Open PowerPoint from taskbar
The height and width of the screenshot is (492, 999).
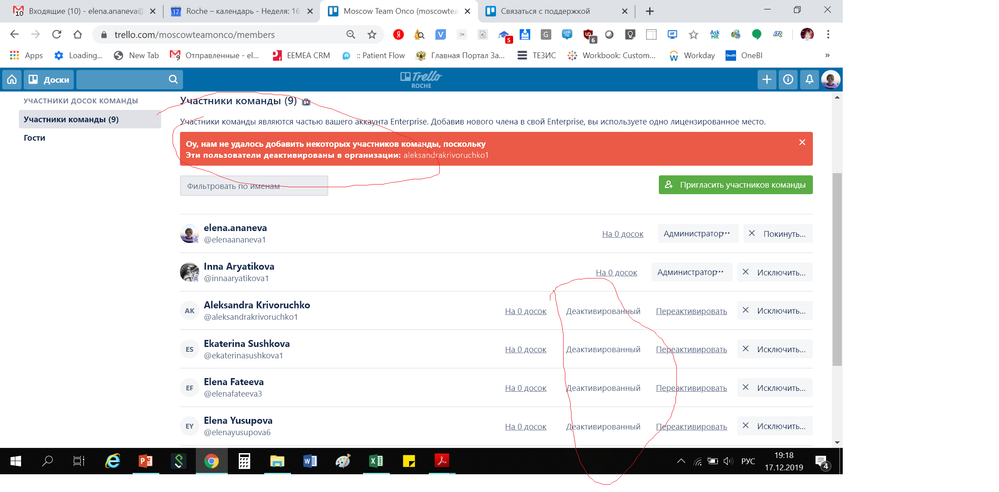pyautogui.click(x=146, y=461)
